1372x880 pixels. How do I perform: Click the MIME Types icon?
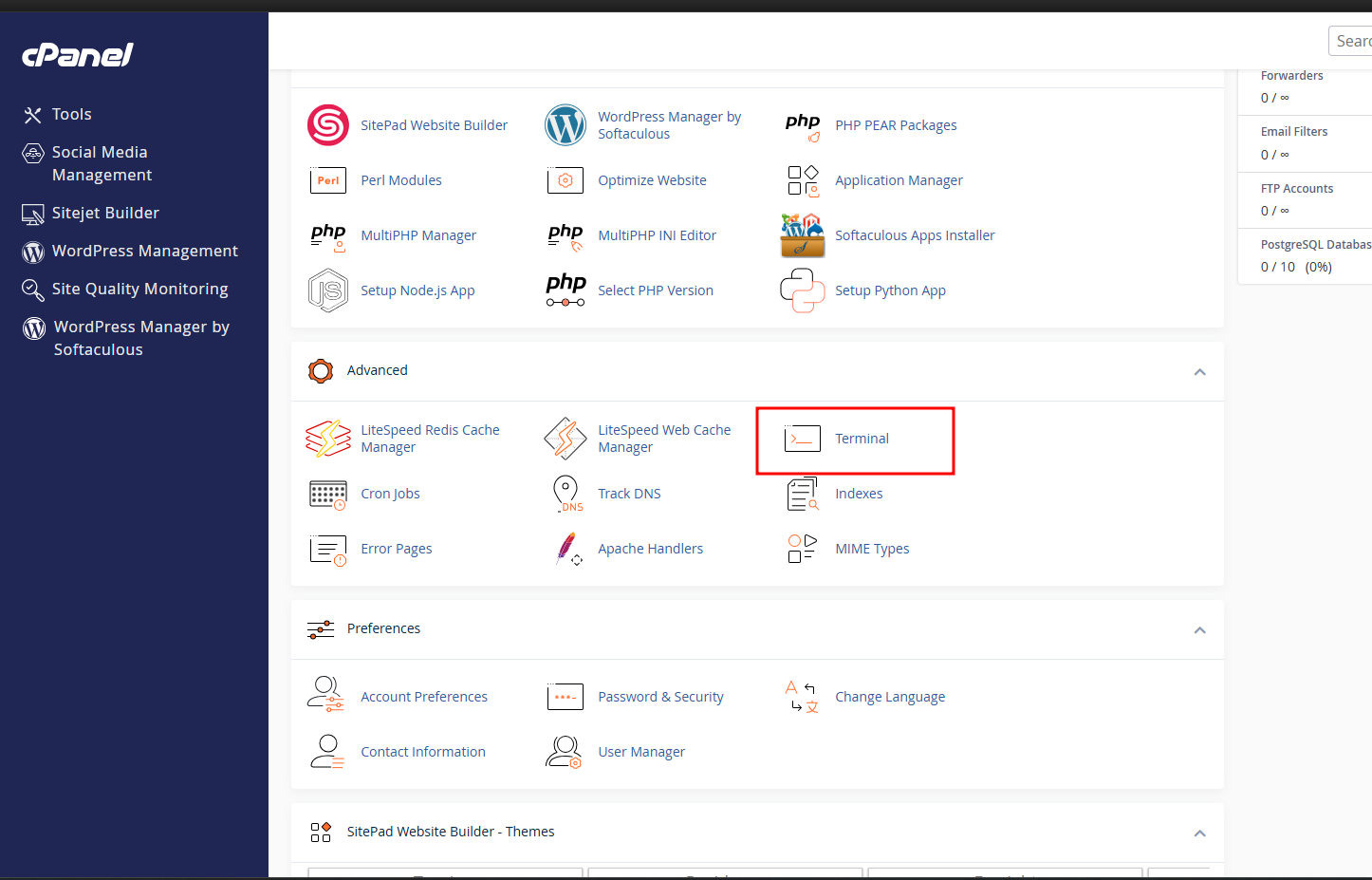pos(803,549)
